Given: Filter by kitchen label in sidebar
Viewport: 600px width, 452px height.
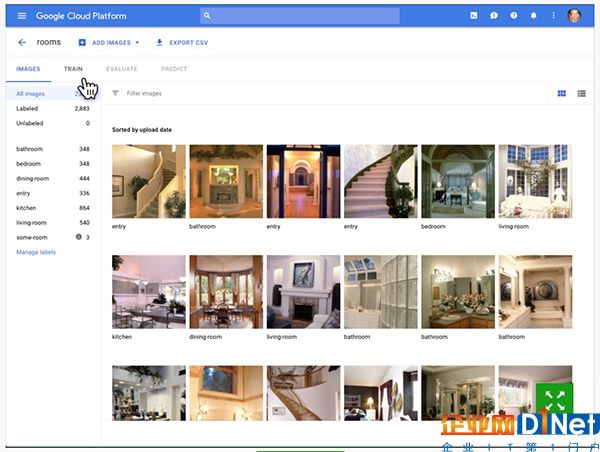Looking at the screenshot, I should [x=53, y=208].
